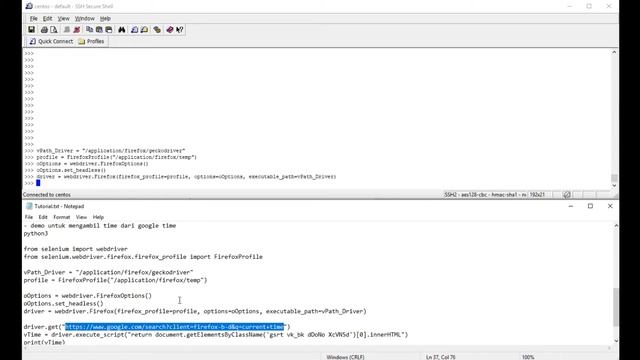640x360 pixels.
Task: Click the 'Ln 37, Col 76' status entry
Action: 440,357
